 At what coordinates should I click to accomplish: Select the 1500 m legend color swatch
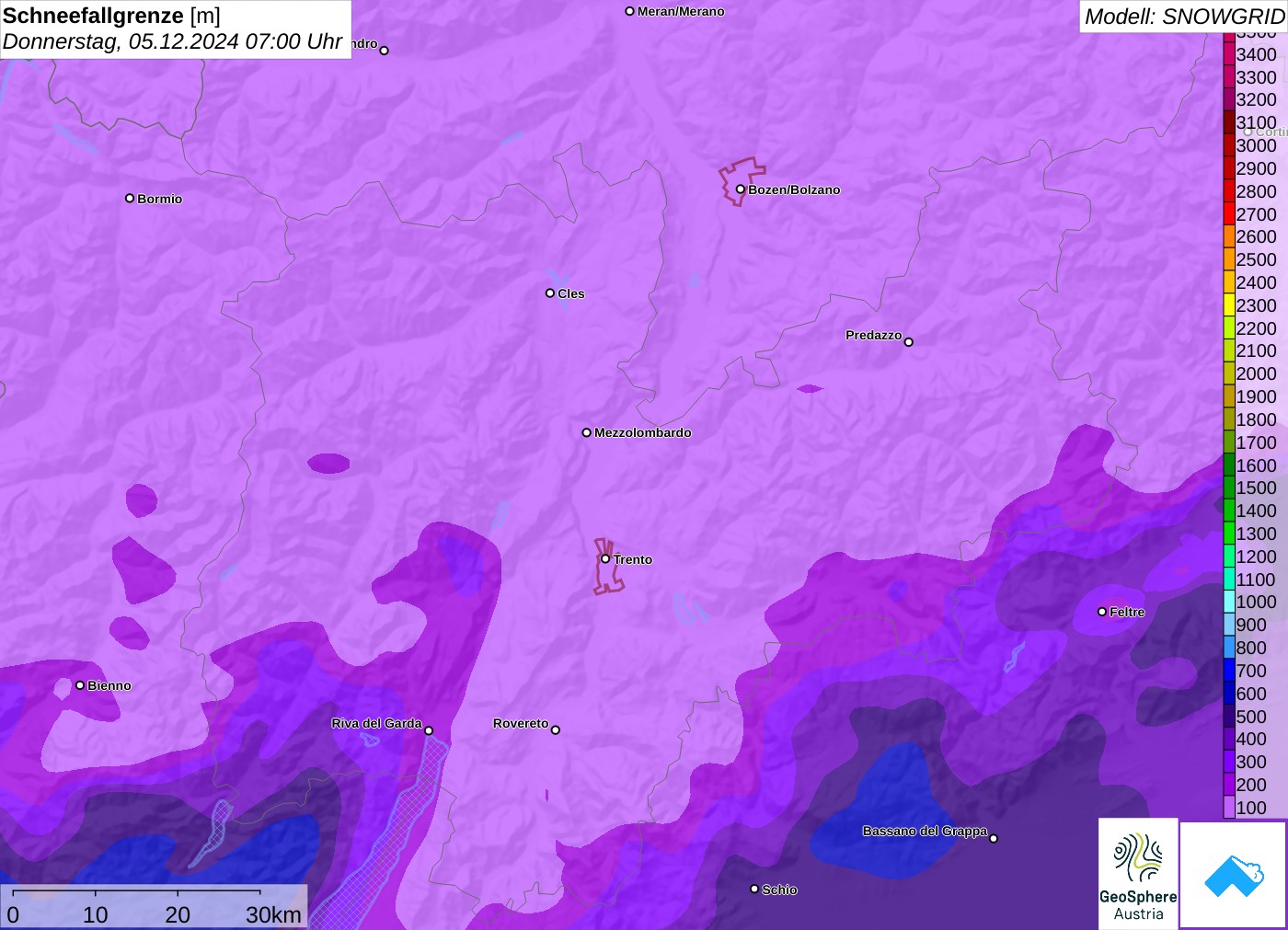point(1229,488)
